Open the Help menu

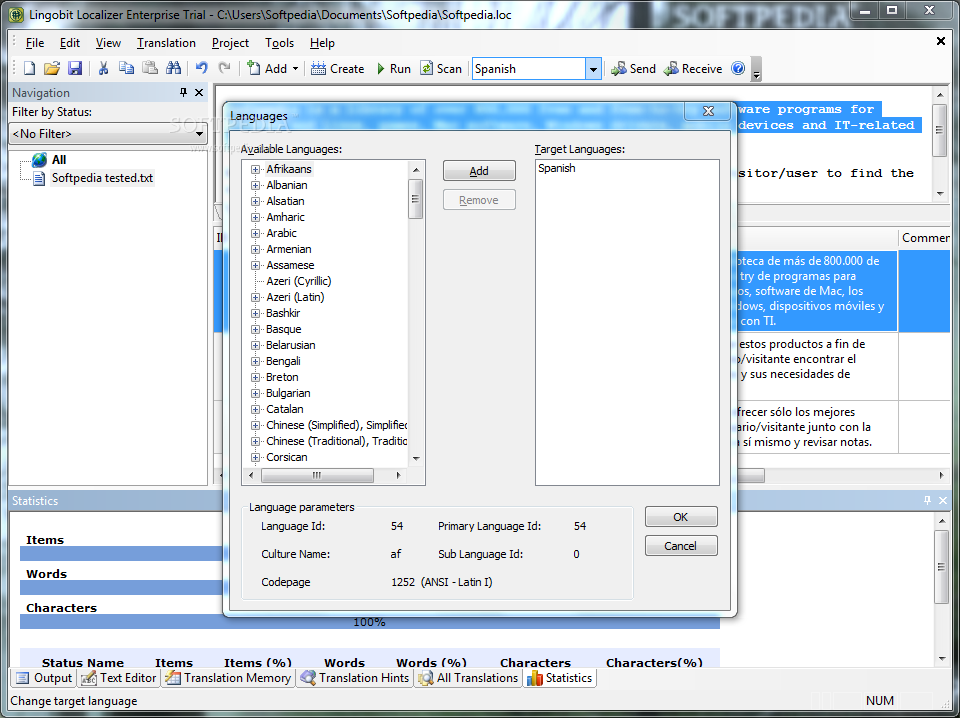click(322, 43)
